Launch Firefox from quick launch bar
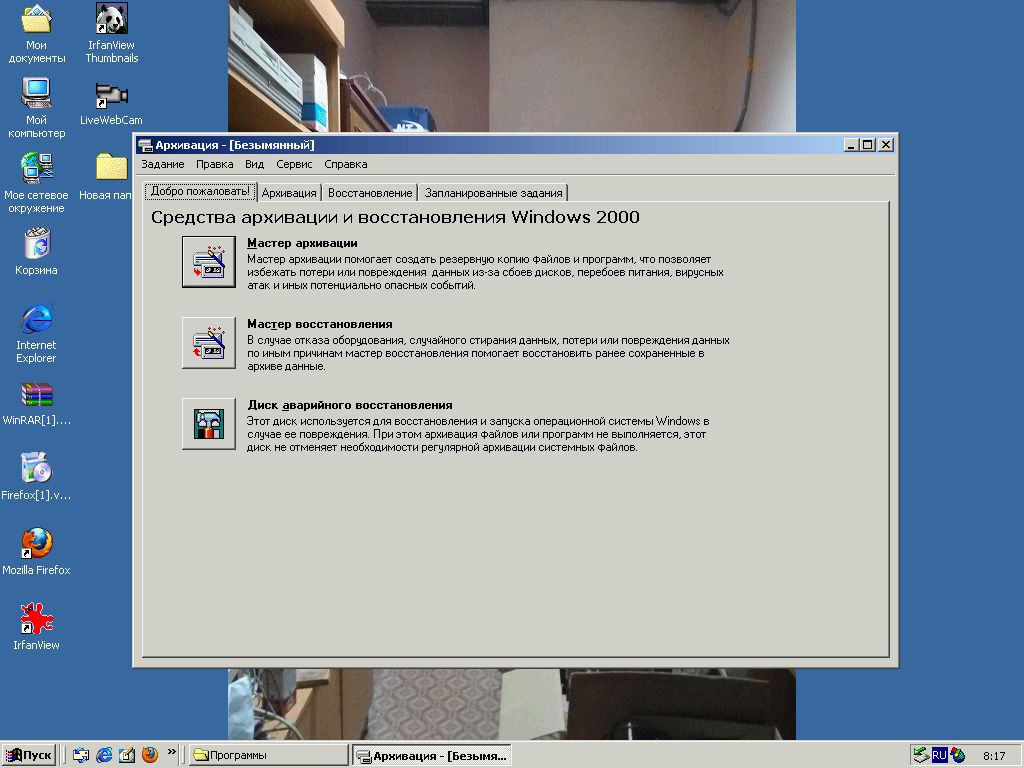Image resolution: width=1024 pixels, height=768 pixels. [x=150, y=755]
